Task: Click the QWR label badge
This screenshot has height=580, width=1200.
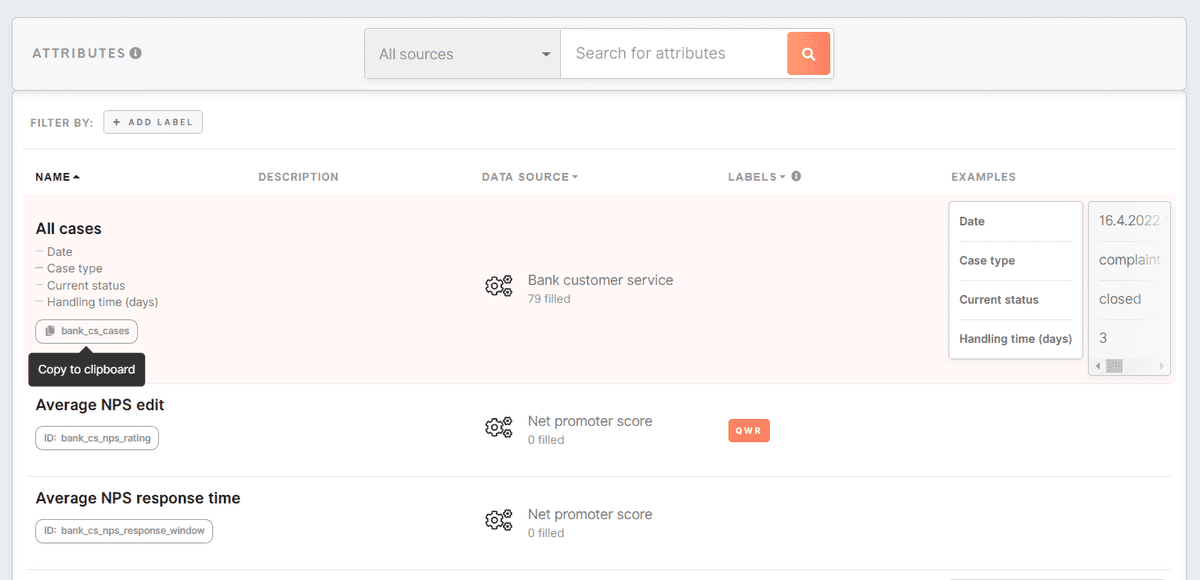Action: [x=749, y=430]
